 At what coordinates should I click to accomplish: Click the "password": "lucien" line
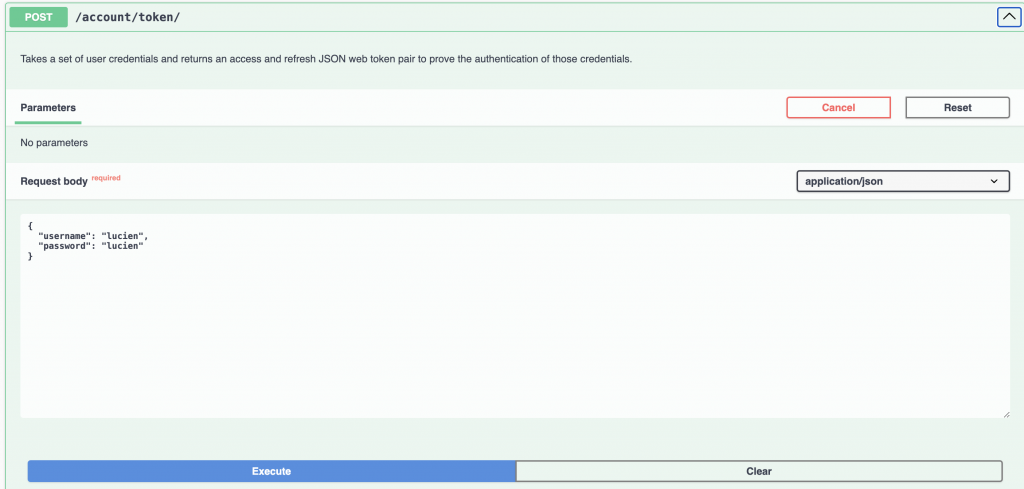coord(91,246)
